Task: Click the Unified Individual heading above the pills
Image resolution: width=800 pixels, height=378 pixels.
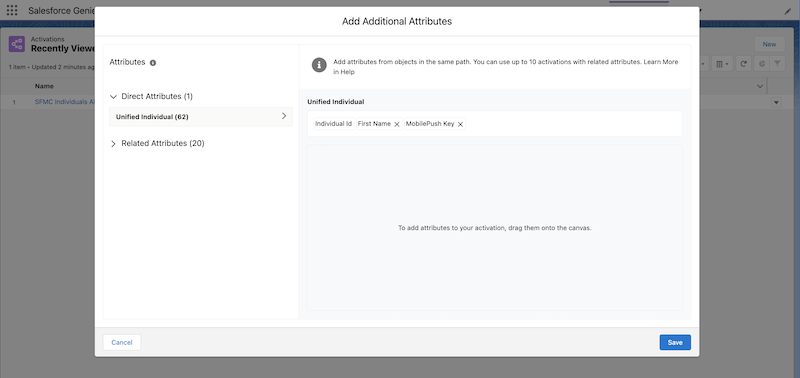Action: pos(336,102)
